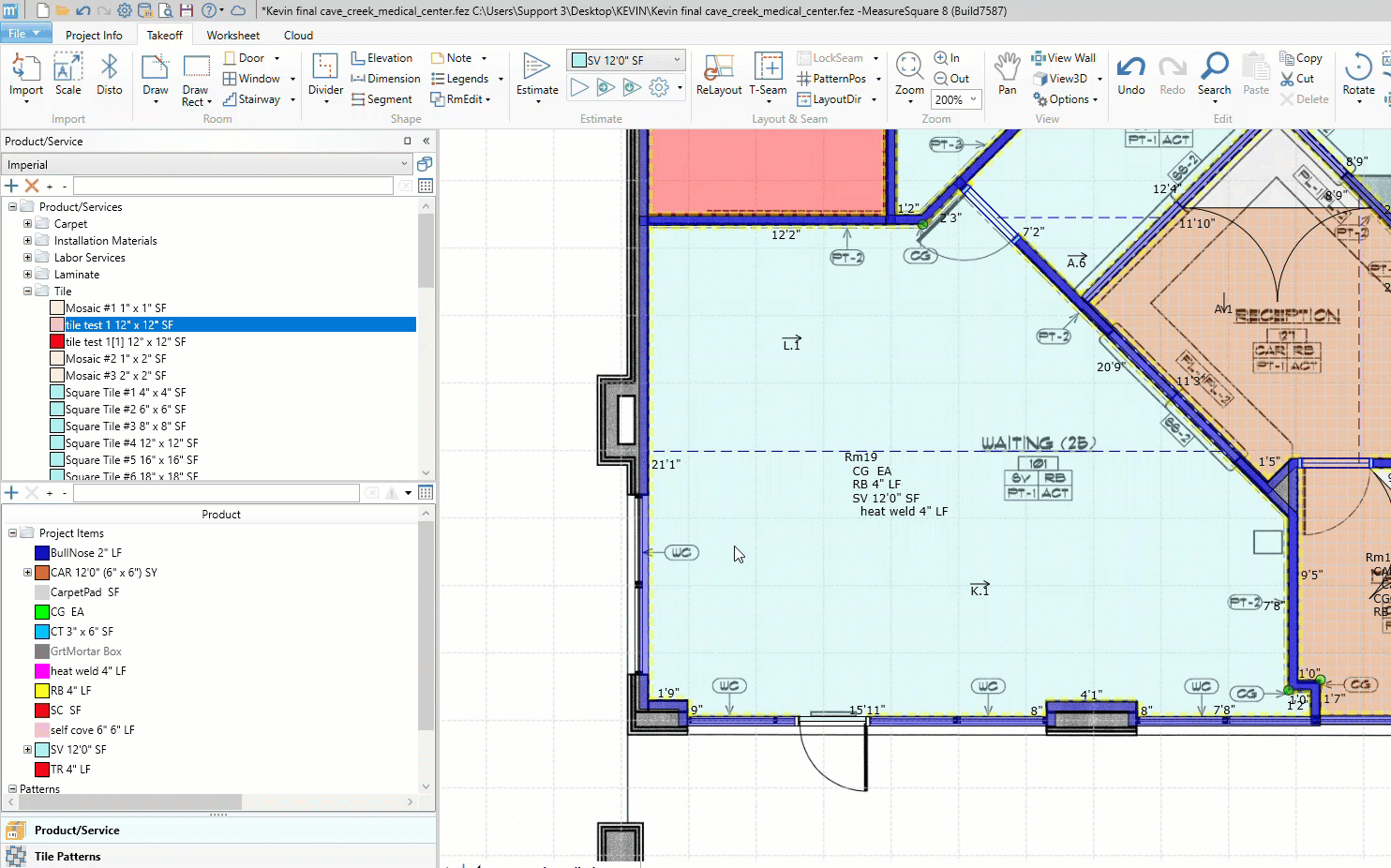The image size is (1391, 868).
Task: Switch to the Worksheet tab
Action: pyautogui.click(x=233, y=36)
